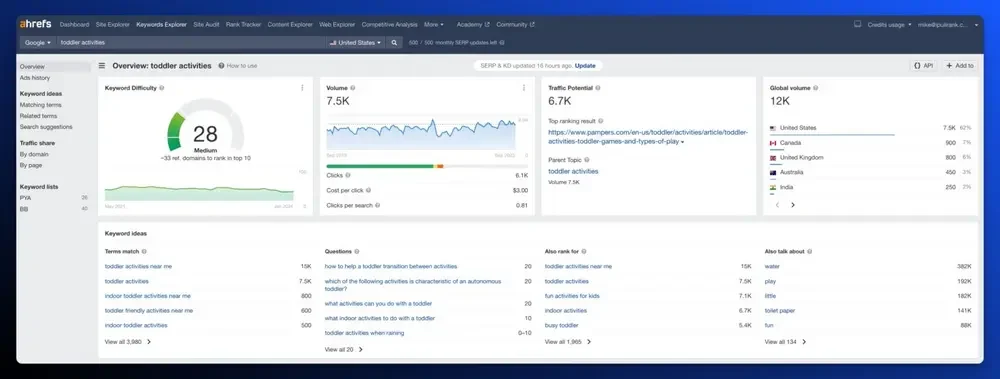Click View all 20 questions
This screenshot has height=379, width=1000.
pos(343,350)
